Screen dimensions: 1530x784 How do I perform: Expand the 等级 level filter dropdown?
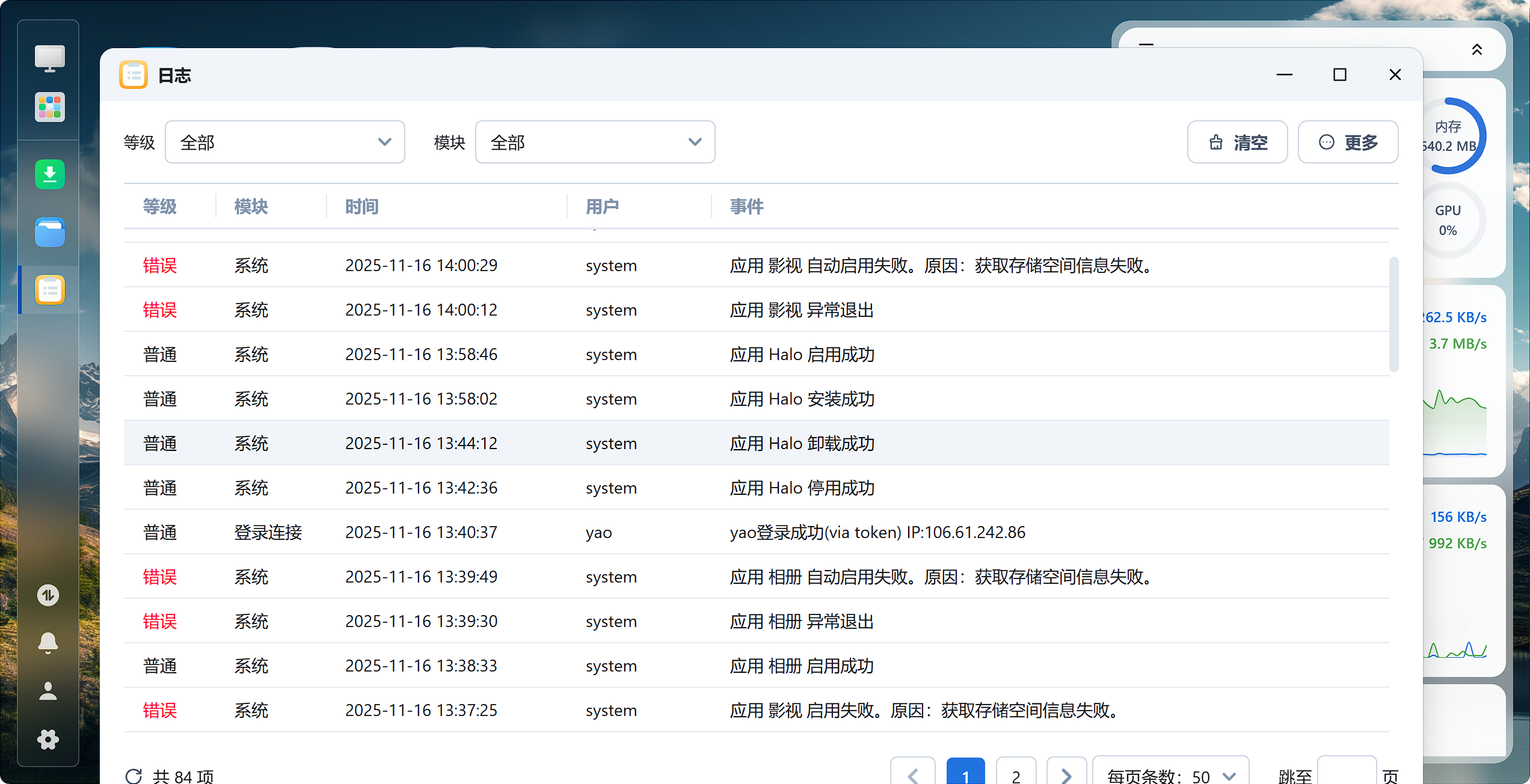tap(284, 142)
